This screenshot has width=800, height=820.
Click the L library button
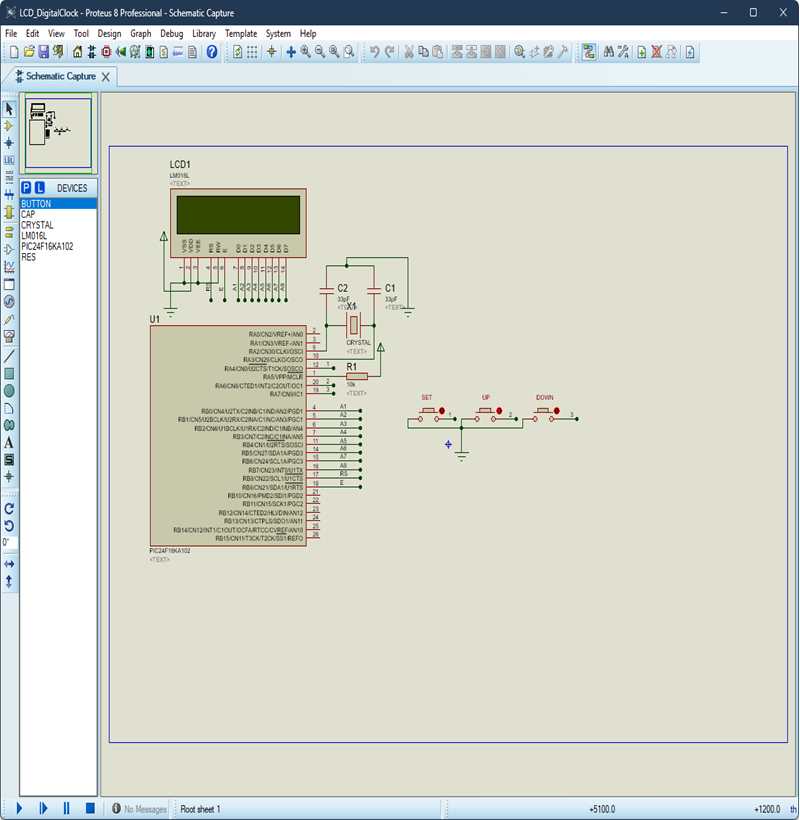click(x=38, y=187)
